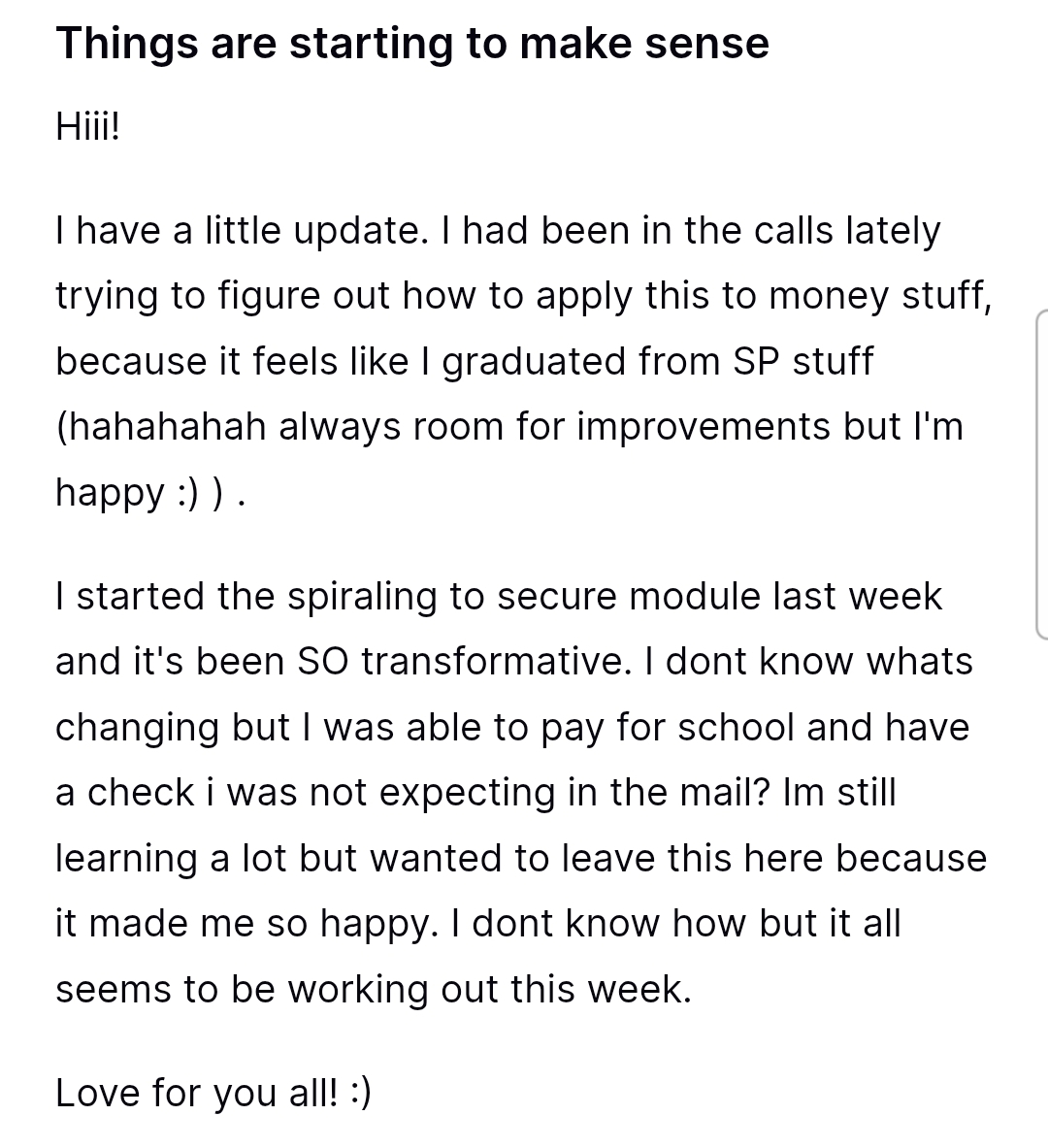Click the line starting 'it made me so happy'

(x=478, y=923)
